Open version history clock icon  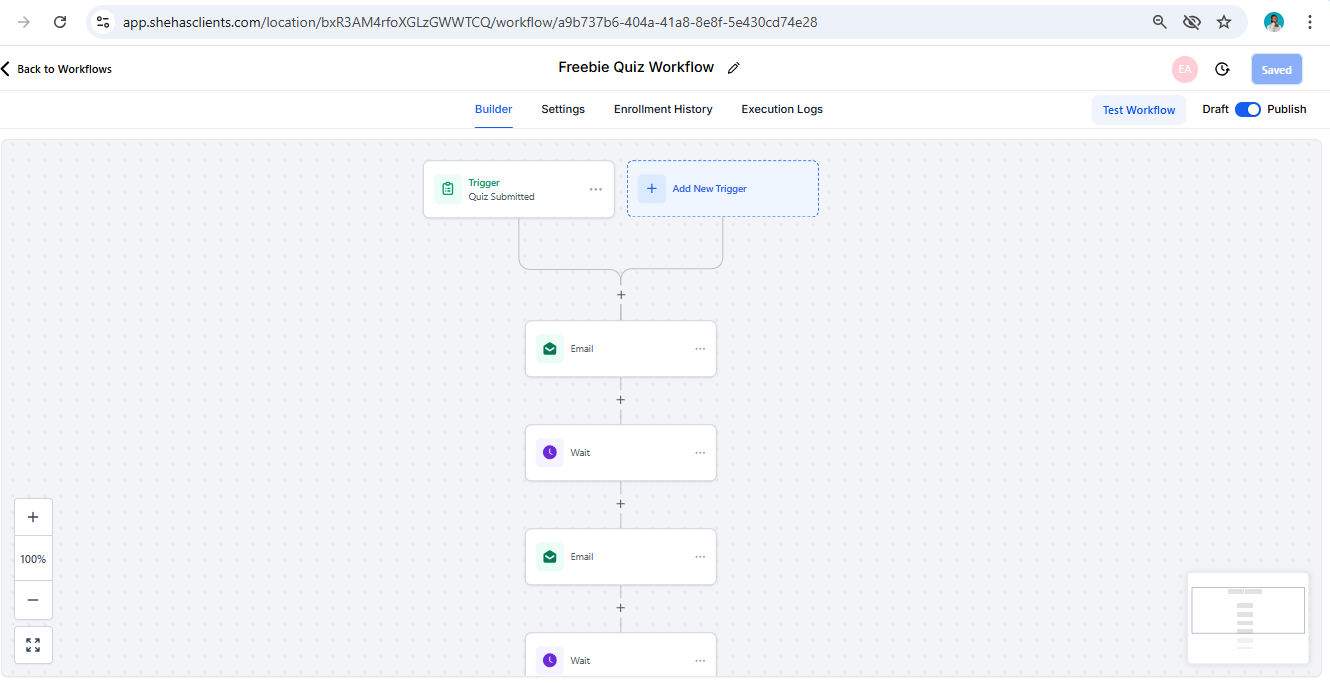1222,69
